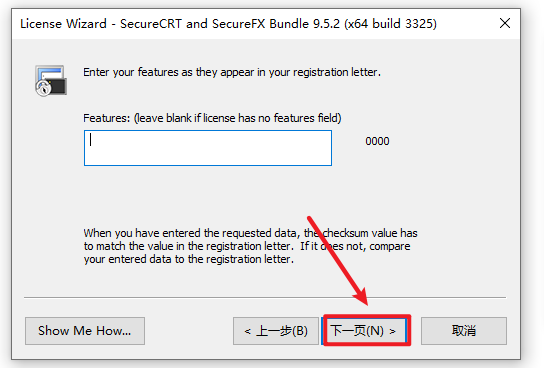Image resolution: width=544 pixels, height=368 pixels.
Task: Click the 0000 checksum value
Action: click(377, 141)
